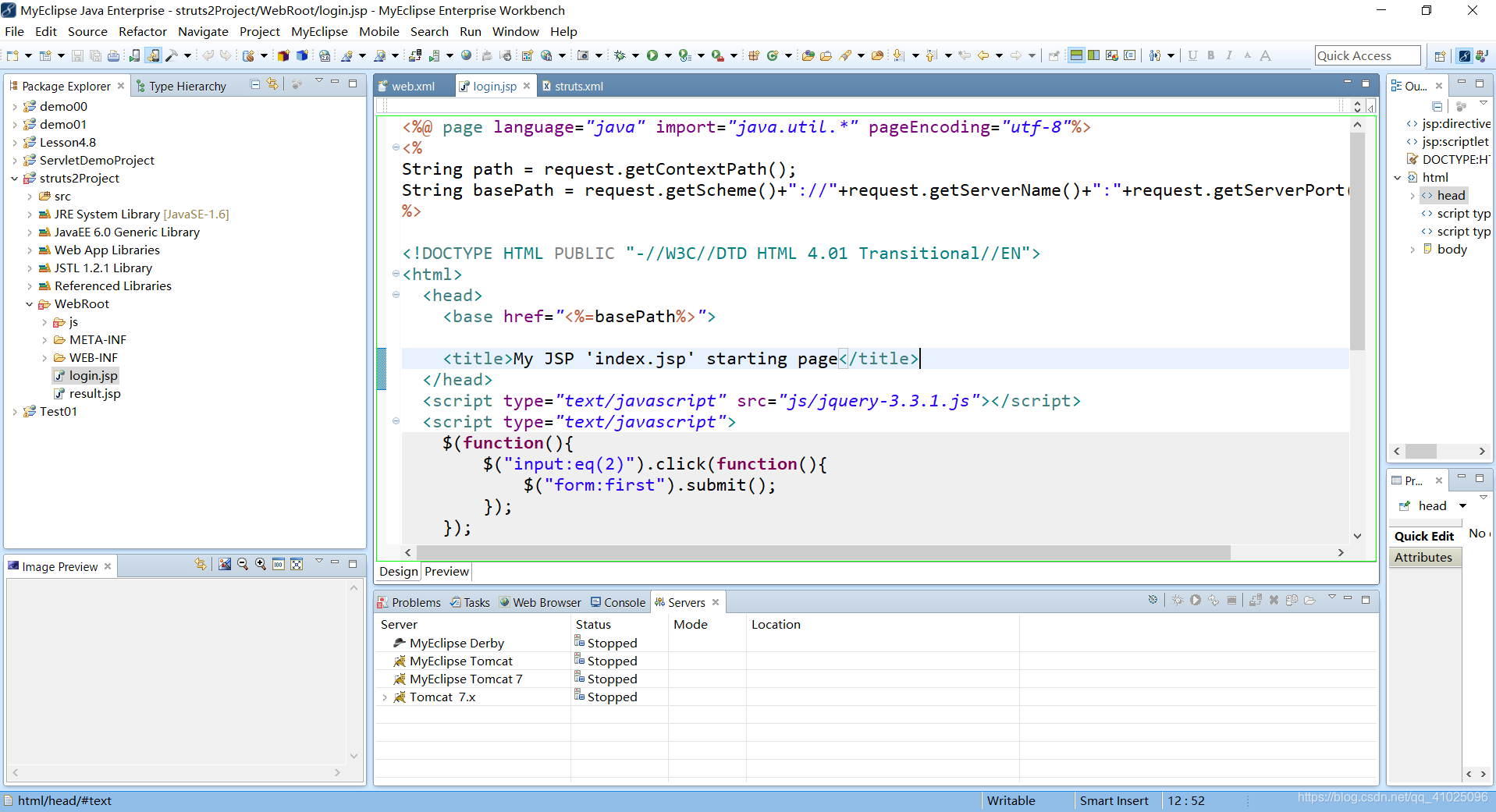Click Link with Editor in Package Explorer
The width and height of the screenshot is (1496, 812).
[272, 83]
